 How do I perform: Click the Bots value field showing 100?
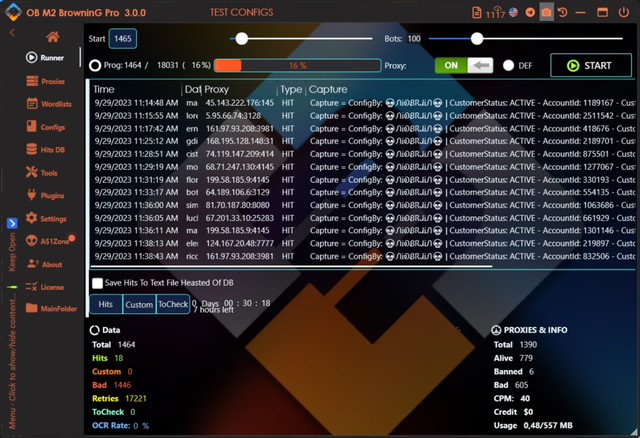click(x=414, y=39)
